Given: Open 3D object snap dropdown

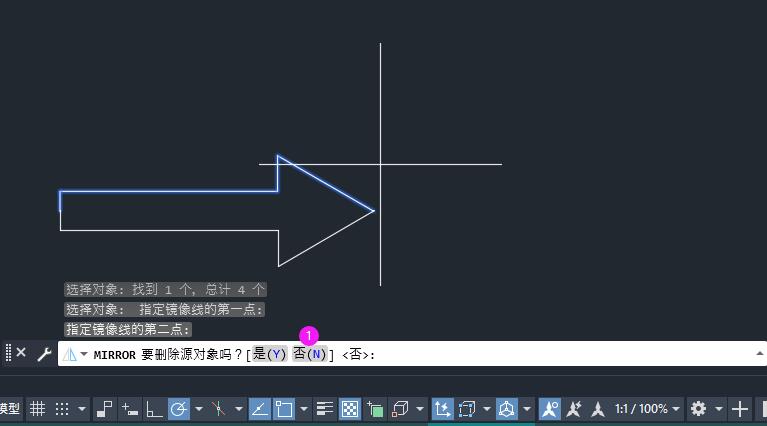Looking at the screenshot, I should point(420,408).
